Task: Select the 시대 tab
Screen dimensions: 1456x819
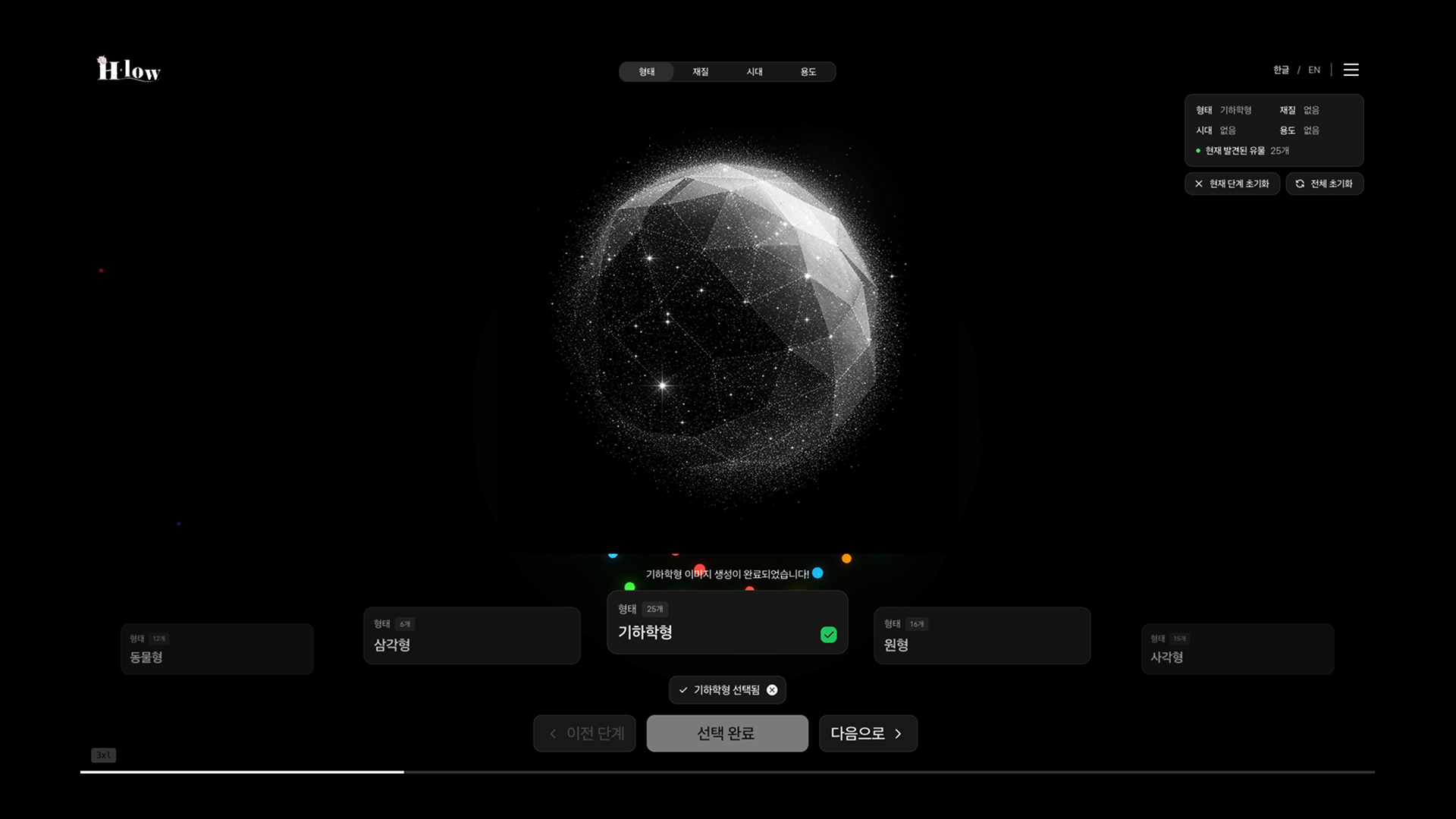Action: 755,71
